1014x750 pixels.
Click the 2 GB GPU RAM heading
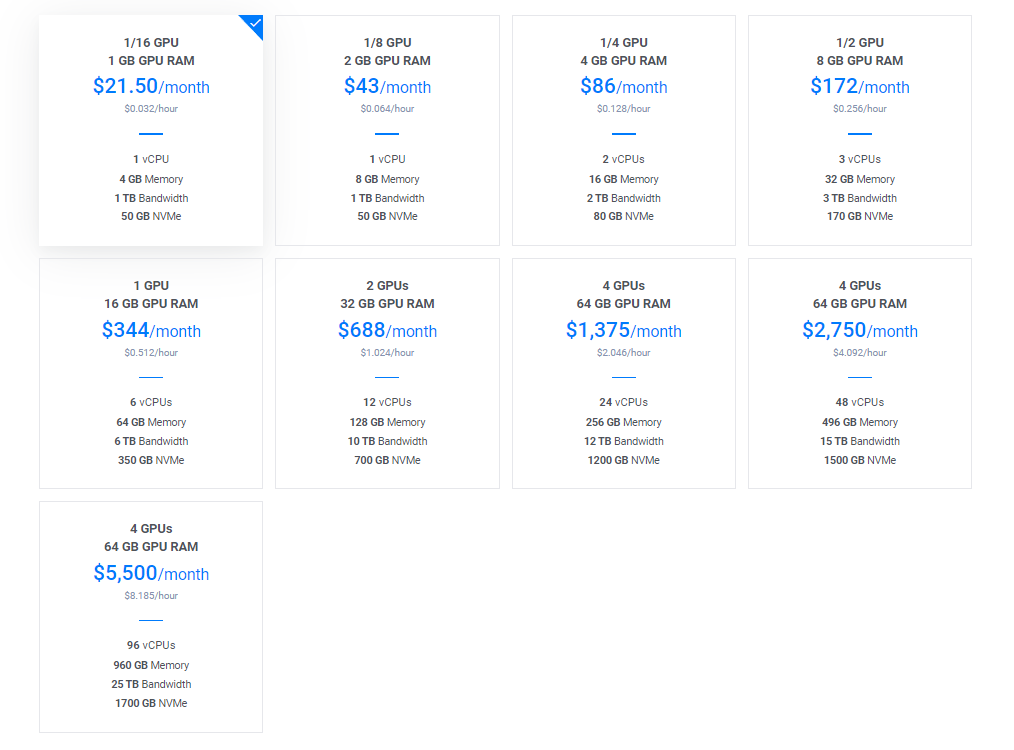pos(387,61)
